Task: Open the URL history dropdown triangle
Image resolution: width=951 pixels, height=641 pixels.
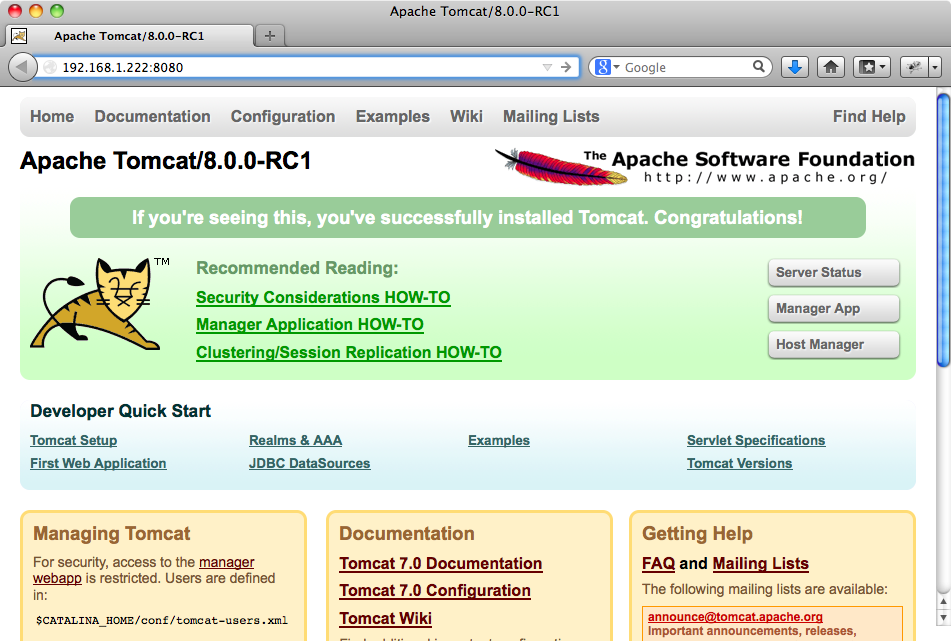Action: [x=547, y=67]
